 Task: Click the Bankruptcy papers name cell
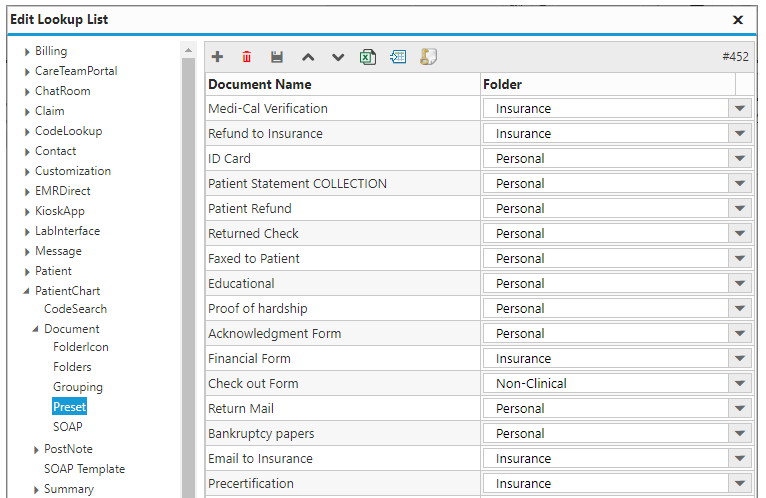pyautogui.click(x=342, y=433)
